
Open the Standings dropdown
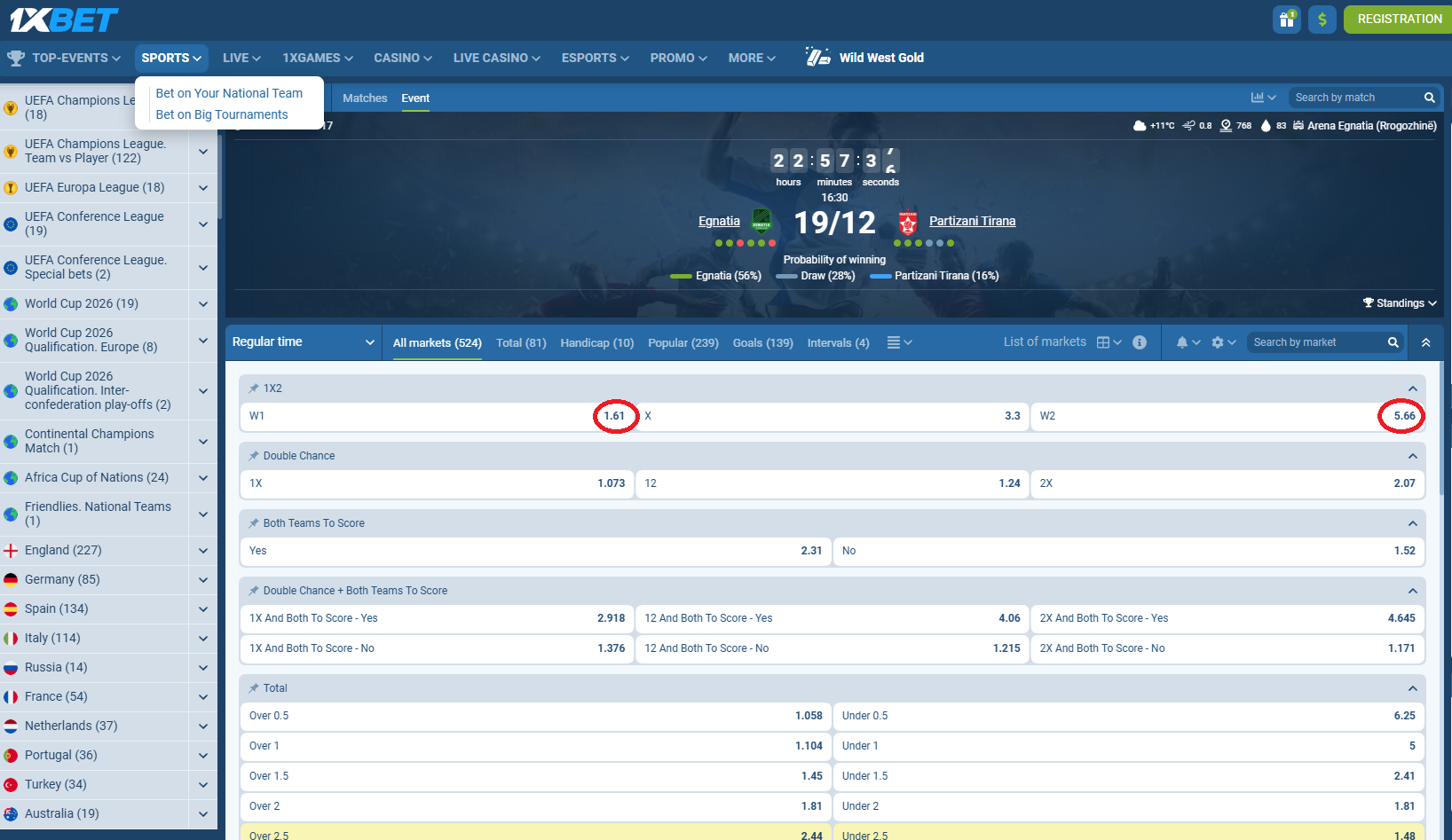click(1401, 302)
